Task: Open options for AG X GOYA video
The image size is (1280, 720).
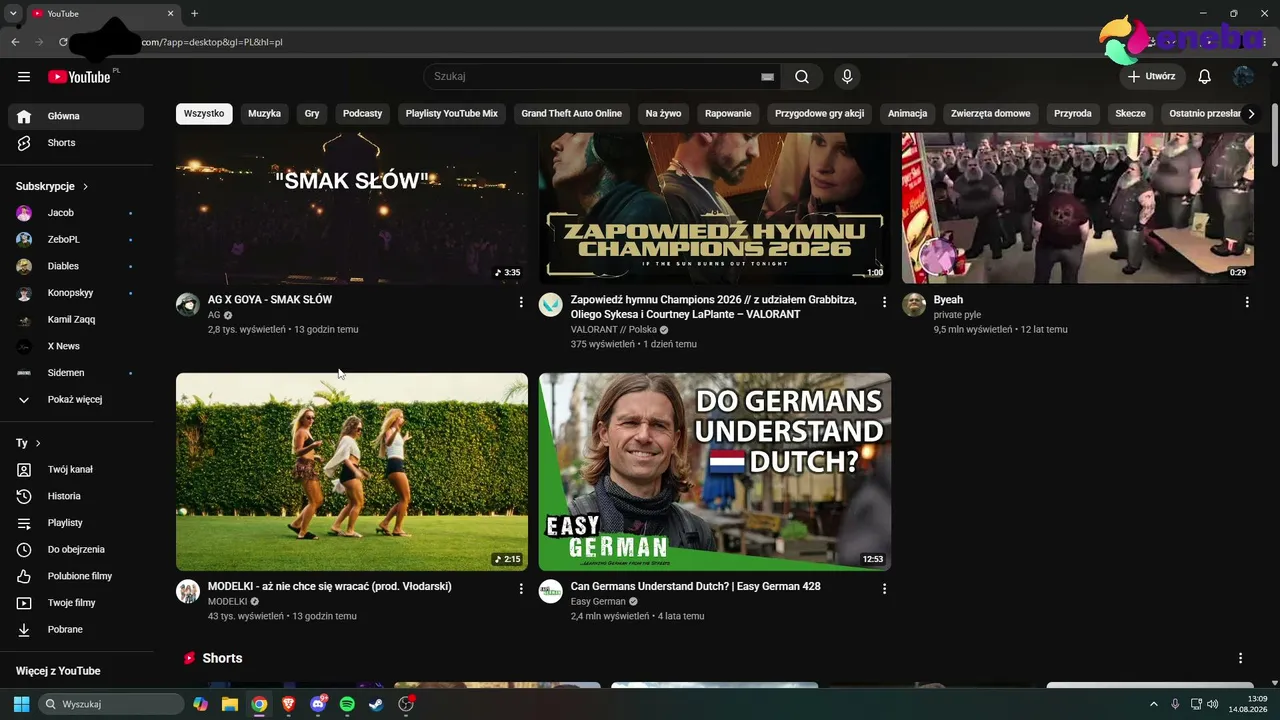Action: tap(521, 302)
